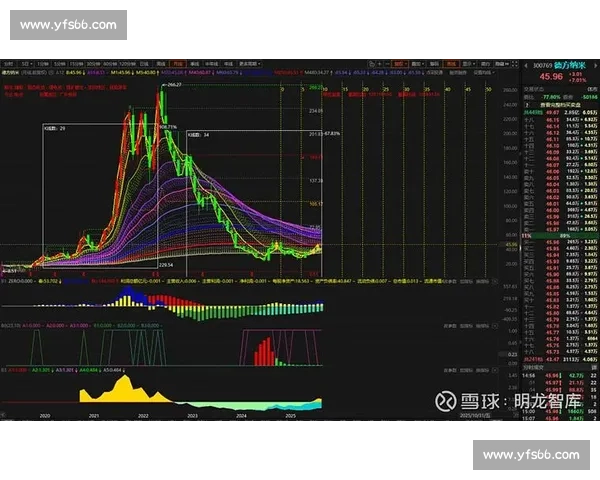Viewport: 600px width, 480px height.
Task: Close the second indicator sub-panel
Action: click(494, 326)
